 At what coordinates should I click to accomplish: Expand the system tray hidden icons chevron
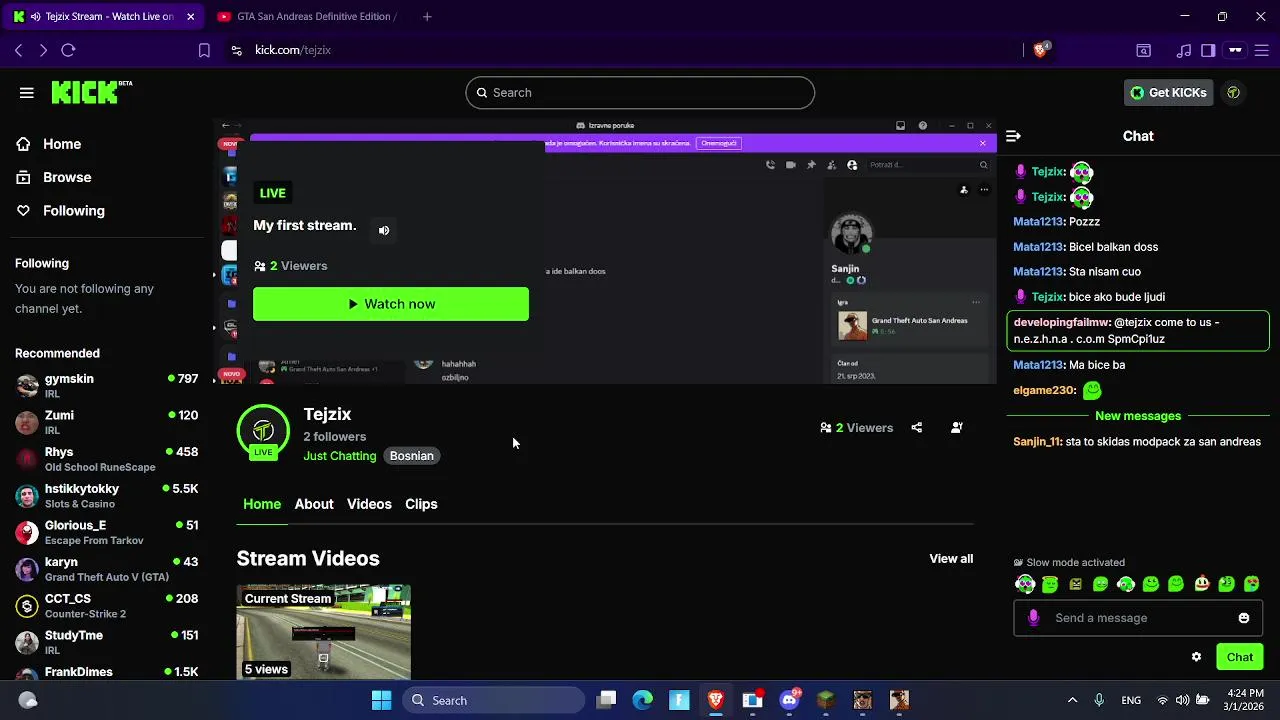click(1072, 700)
